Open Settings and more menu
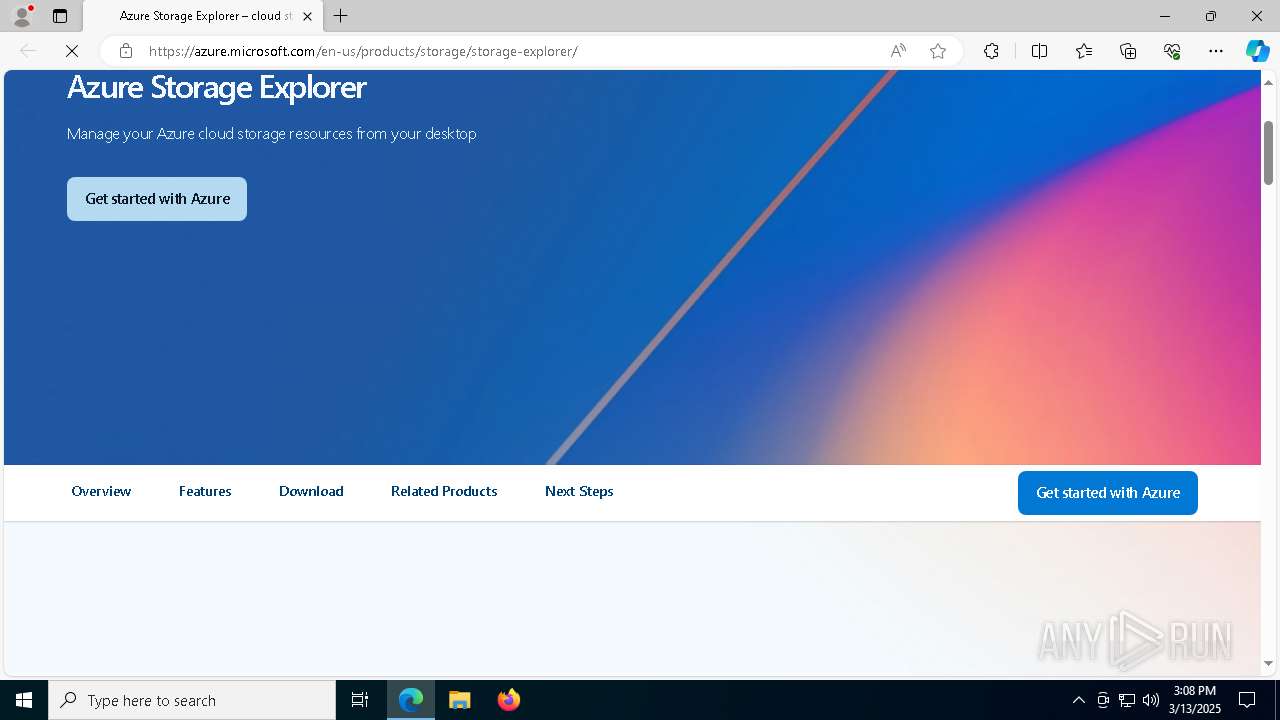This screenshot has height=720, width=1280. [x=1216, y=51]
